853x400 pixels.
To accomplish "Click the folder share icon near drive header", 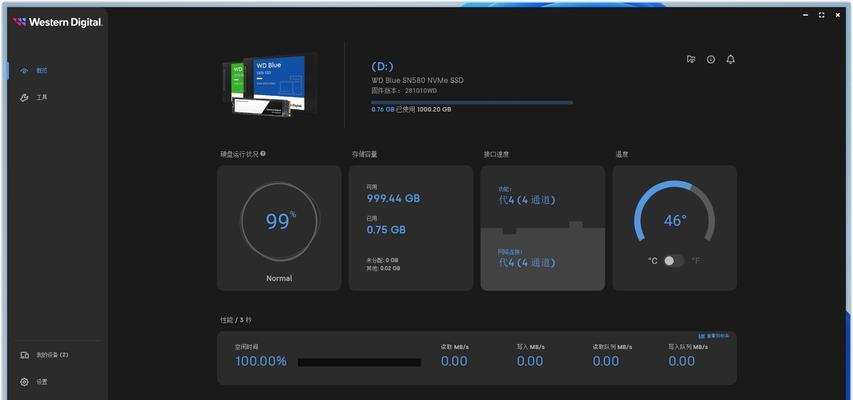I will tap(691, 59).
